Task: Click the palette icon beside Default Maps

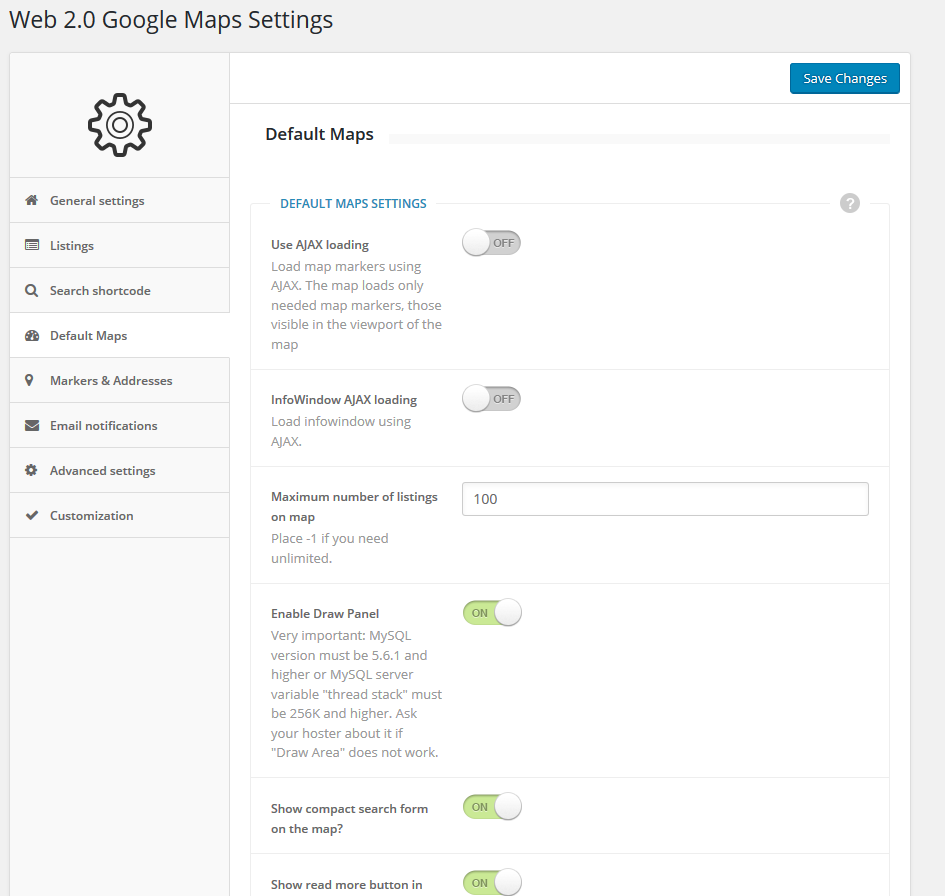Action: 31,336
